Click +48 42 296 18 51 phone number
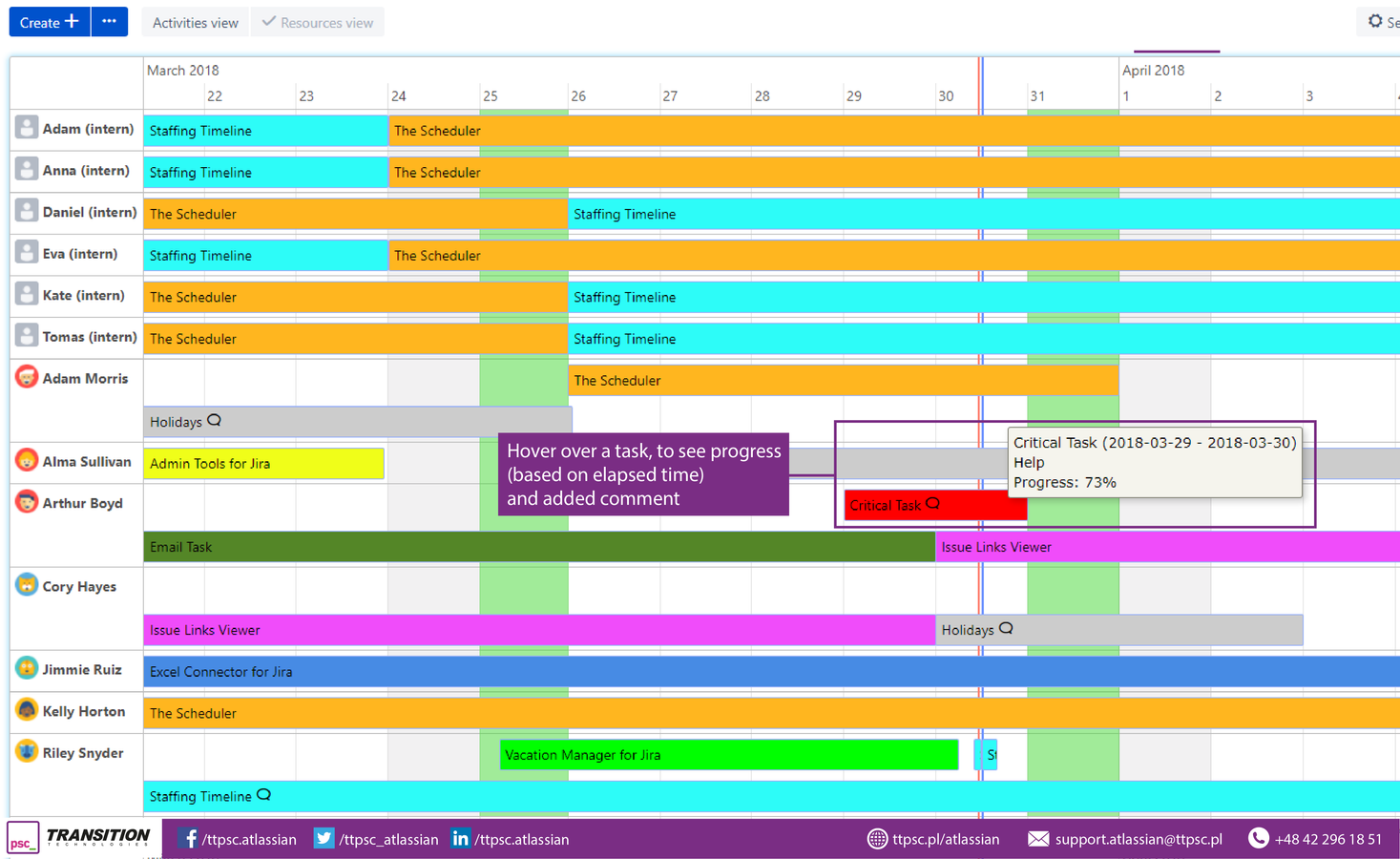This screenshot has width=1400, height=859. pyautogui.click(x=1327, y=840)
